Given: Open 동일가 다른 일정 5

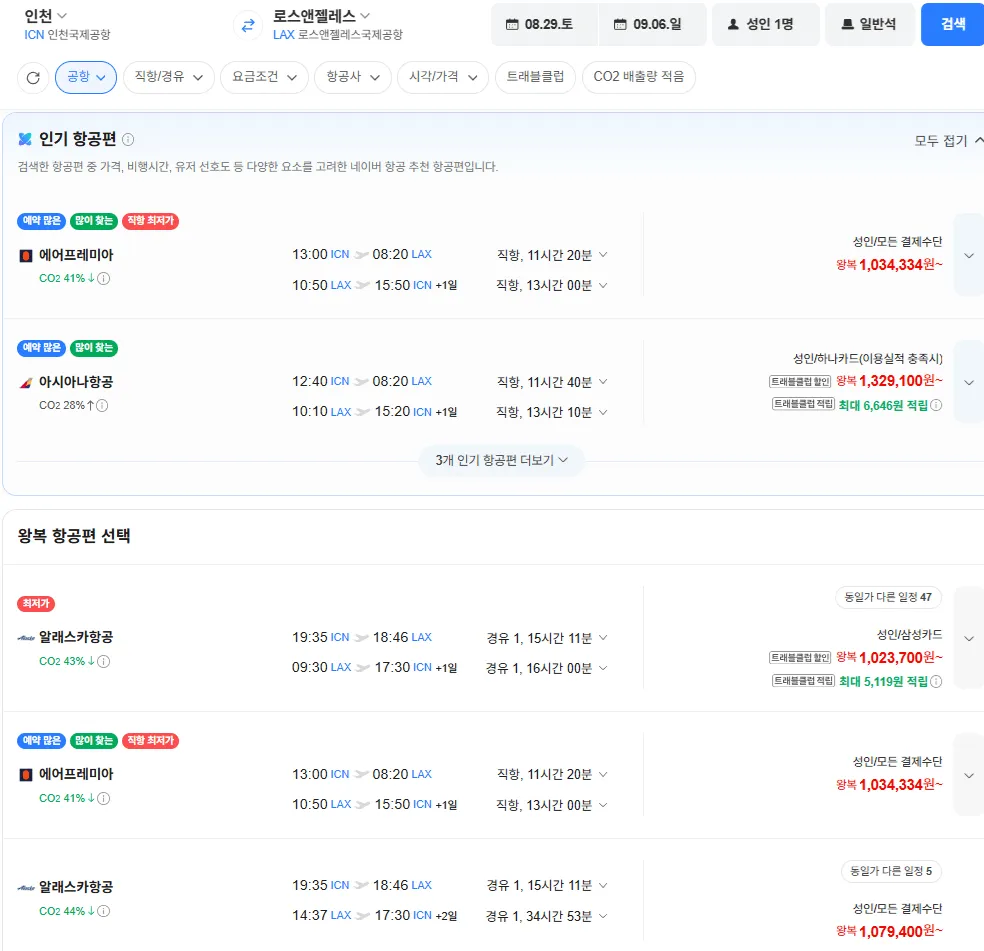Looking at the screenshot, I should [891, 871].
